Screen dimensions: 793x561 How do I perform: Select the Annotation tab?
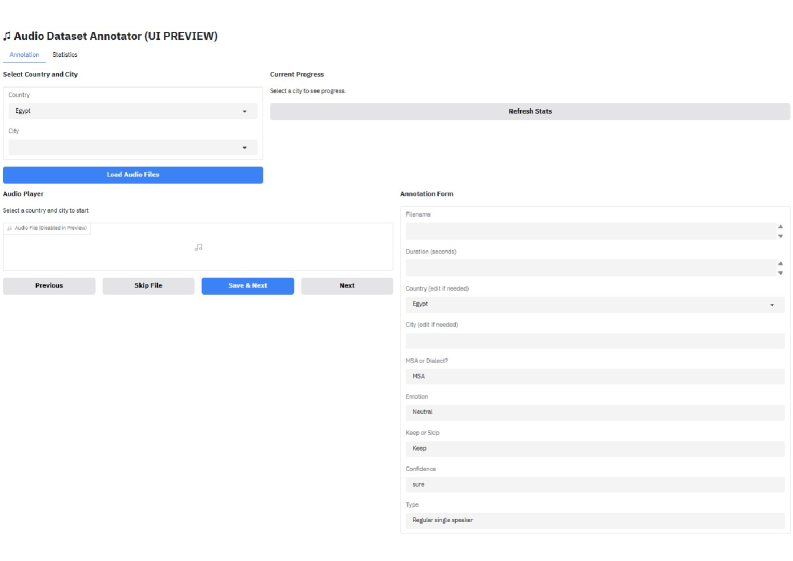coord(24,55)
